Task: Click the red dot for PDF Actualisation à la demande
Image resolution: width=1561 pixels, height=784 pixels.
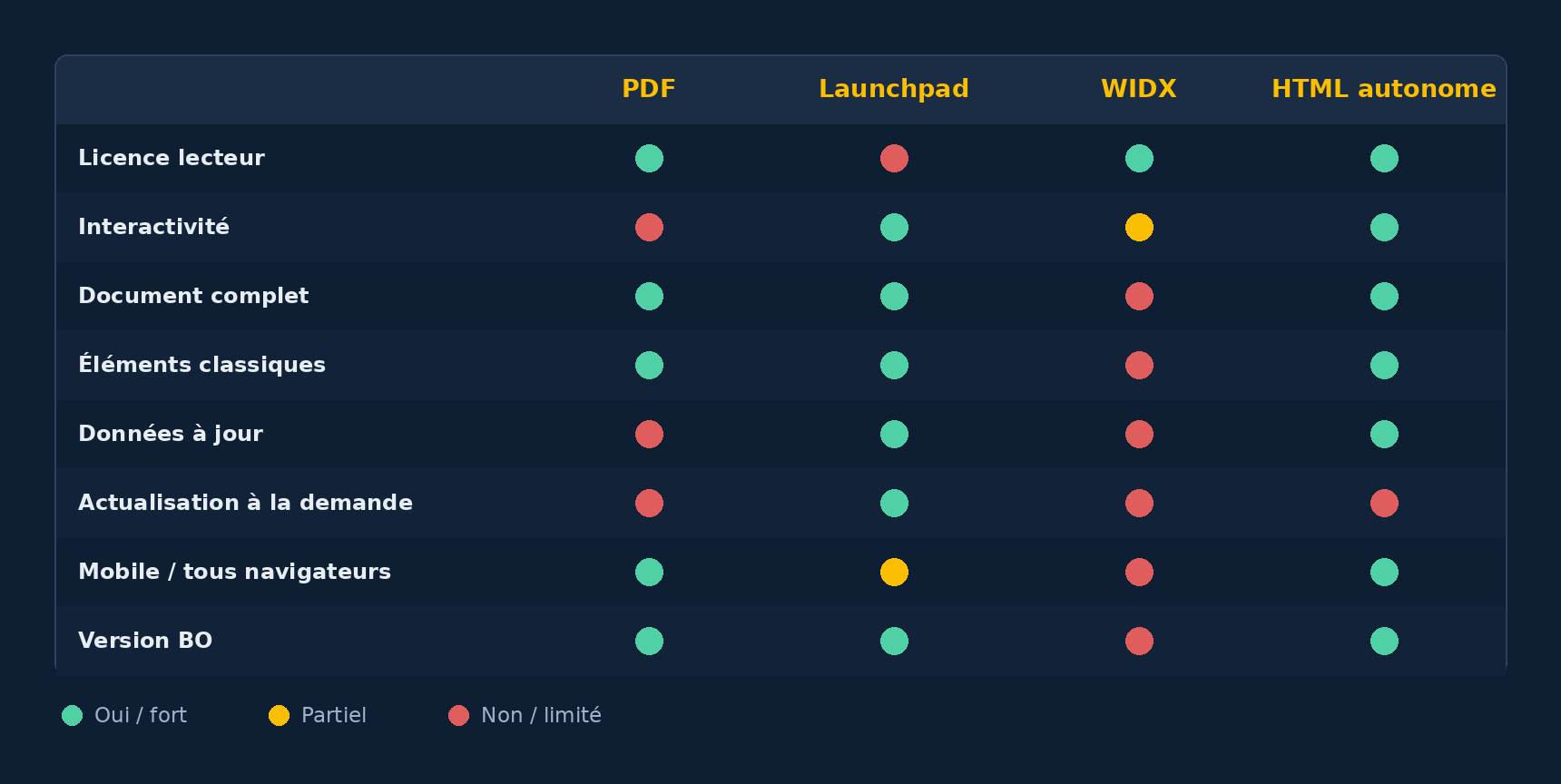Action: pyautogui.click(x=649, y=504)
